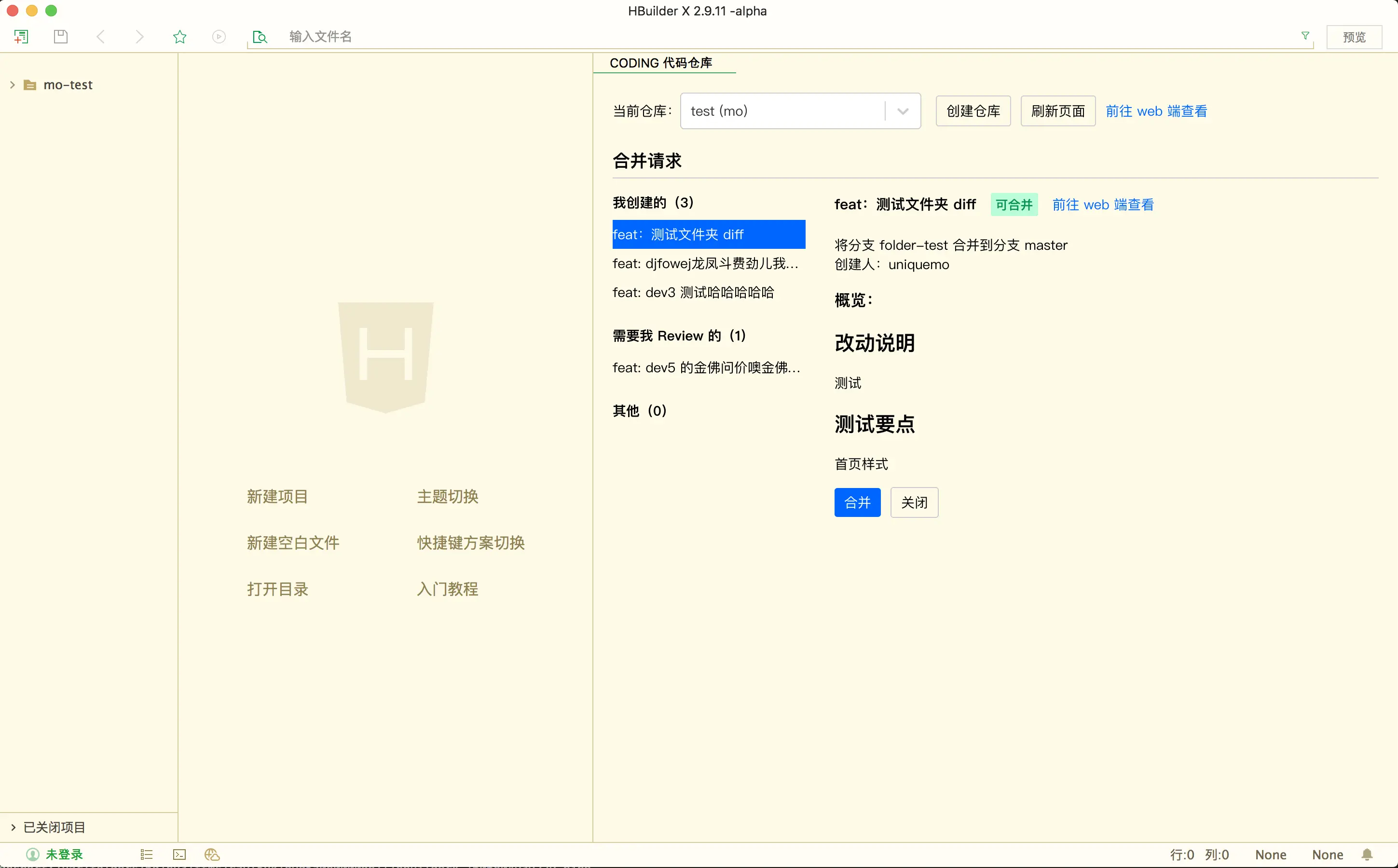
Task: Click the bookmark star icon
Action: [x=180, y=37]
